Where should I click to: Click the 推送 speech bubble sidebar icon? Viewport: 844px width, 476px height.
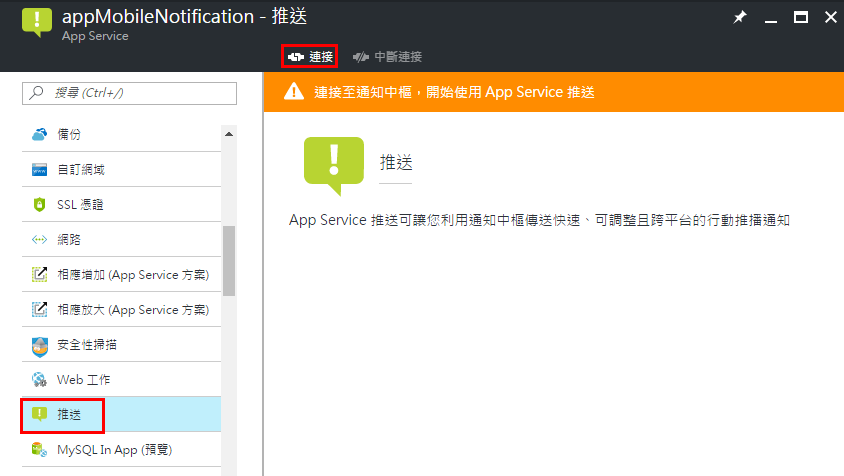click(x=39, y=414)
